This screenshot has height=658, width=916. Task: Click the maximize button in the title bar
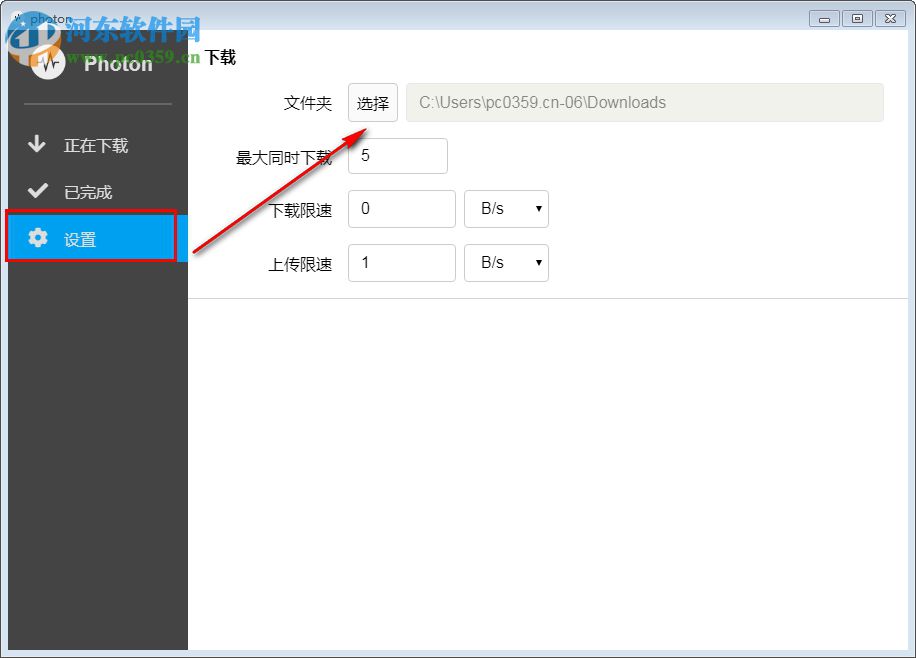click(858, 18)
